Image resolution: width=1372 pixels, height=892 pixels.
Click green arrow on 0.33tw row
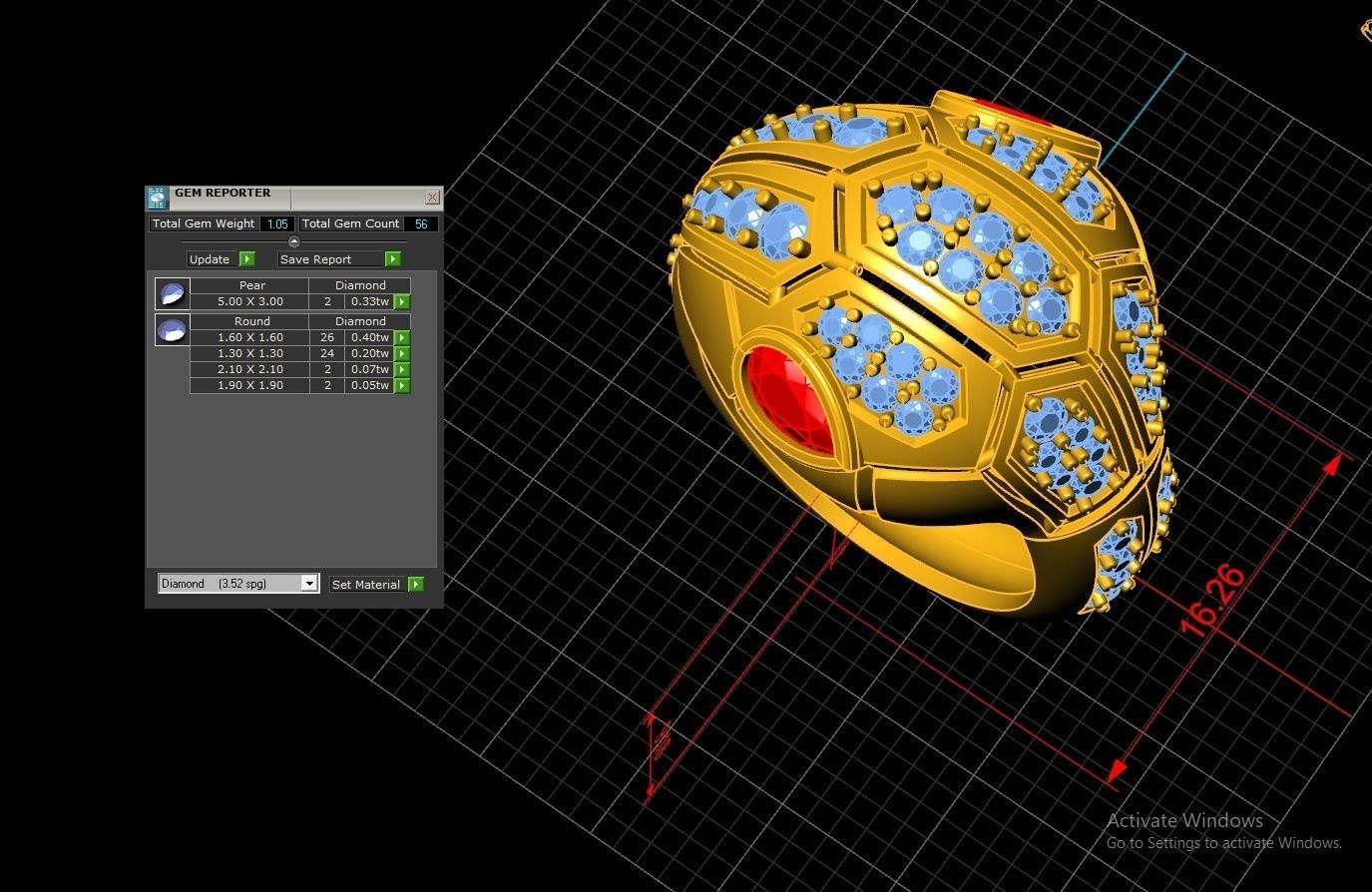coord(402,301)
